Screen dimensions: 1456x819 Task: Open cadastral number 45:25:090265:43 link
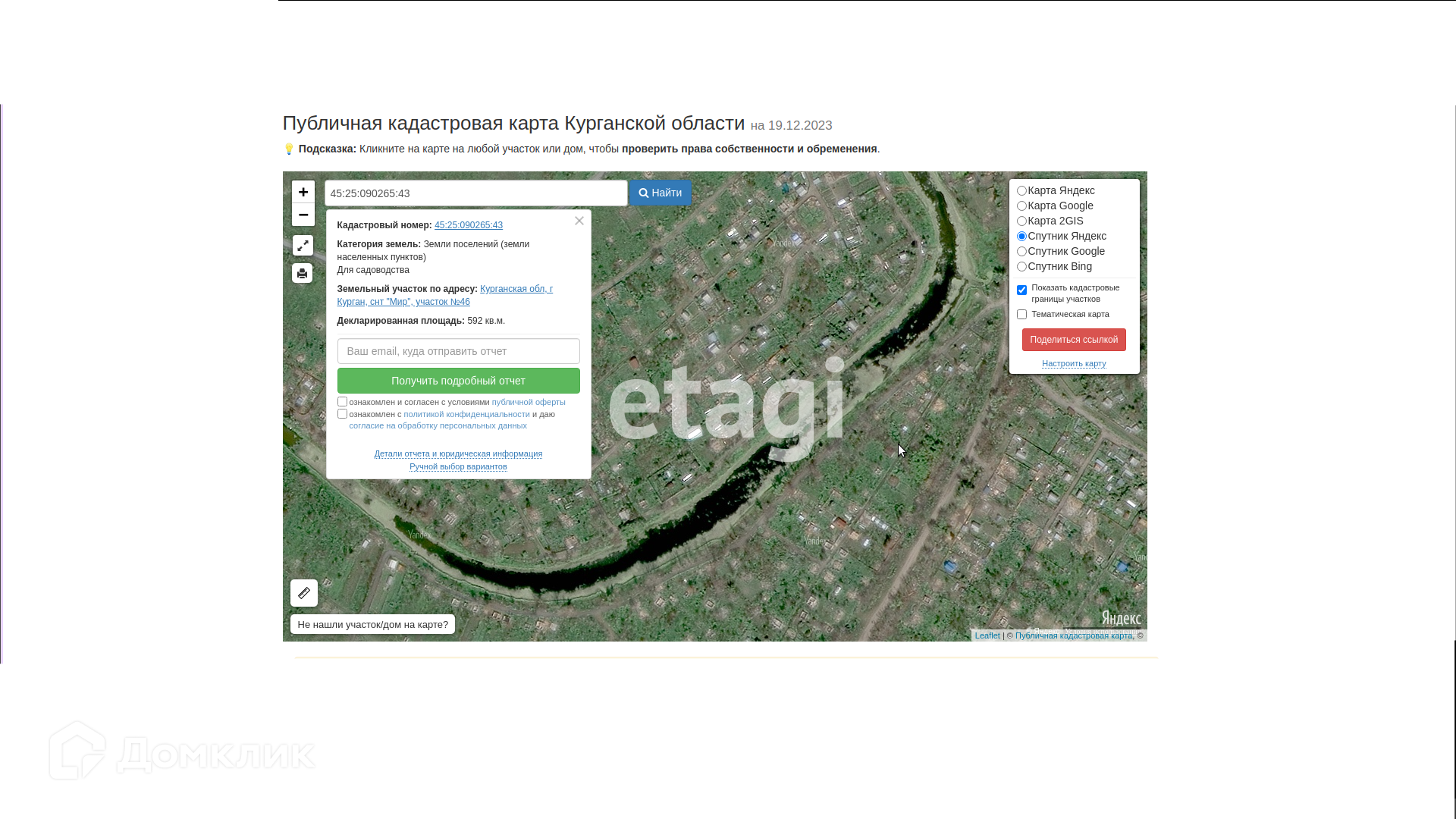[x=469, y=225]
